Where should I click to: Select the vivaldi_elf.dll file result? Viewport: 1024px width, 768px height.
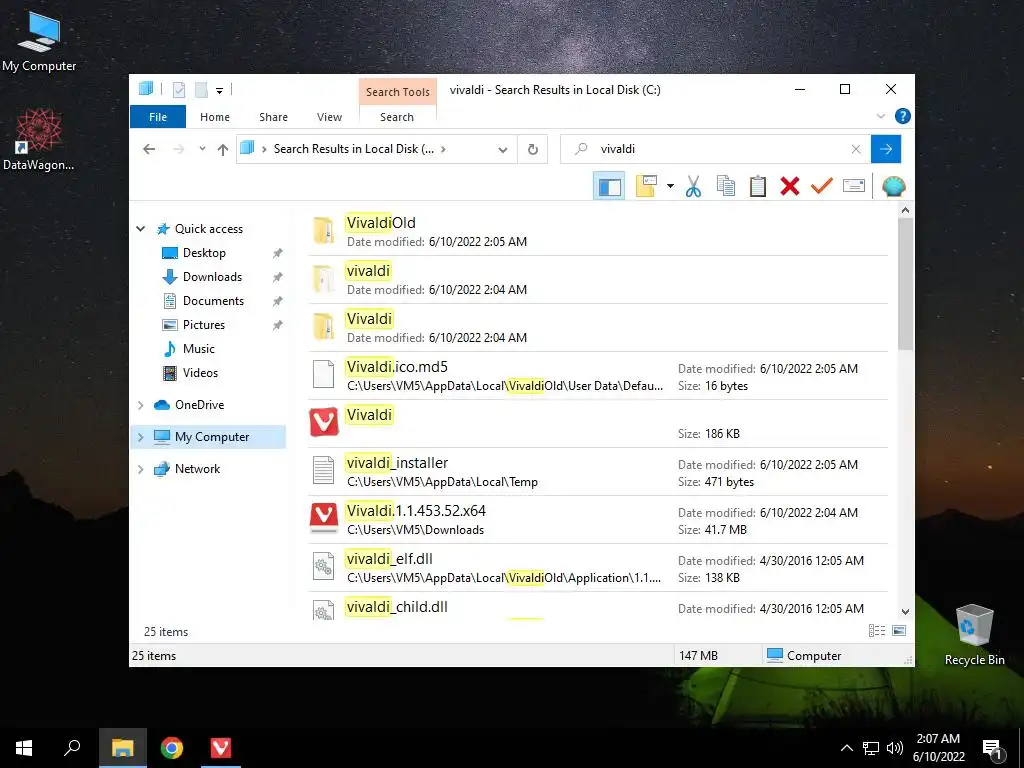tap(598, 568)
